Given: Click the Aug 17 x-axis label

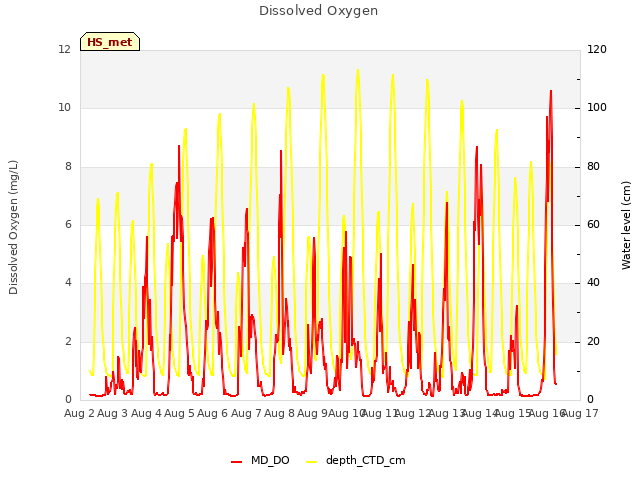Looking at the screenshot, I should [x=580, y=414].
